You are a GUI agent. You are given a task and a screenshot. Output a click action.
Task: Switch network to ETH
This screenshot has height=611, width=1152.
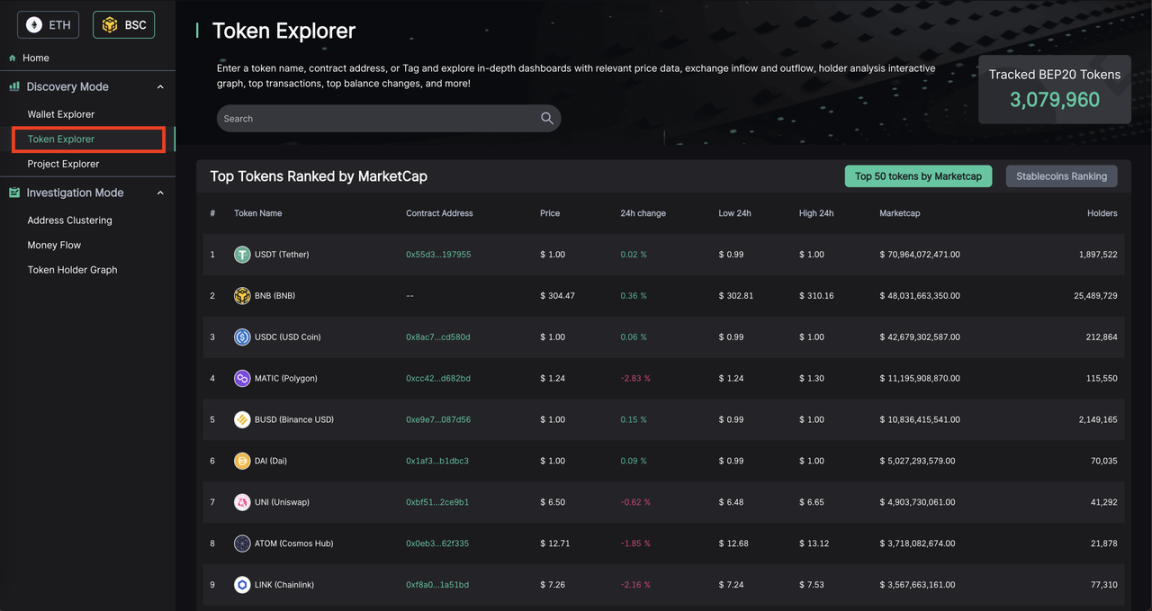(48, 25)
